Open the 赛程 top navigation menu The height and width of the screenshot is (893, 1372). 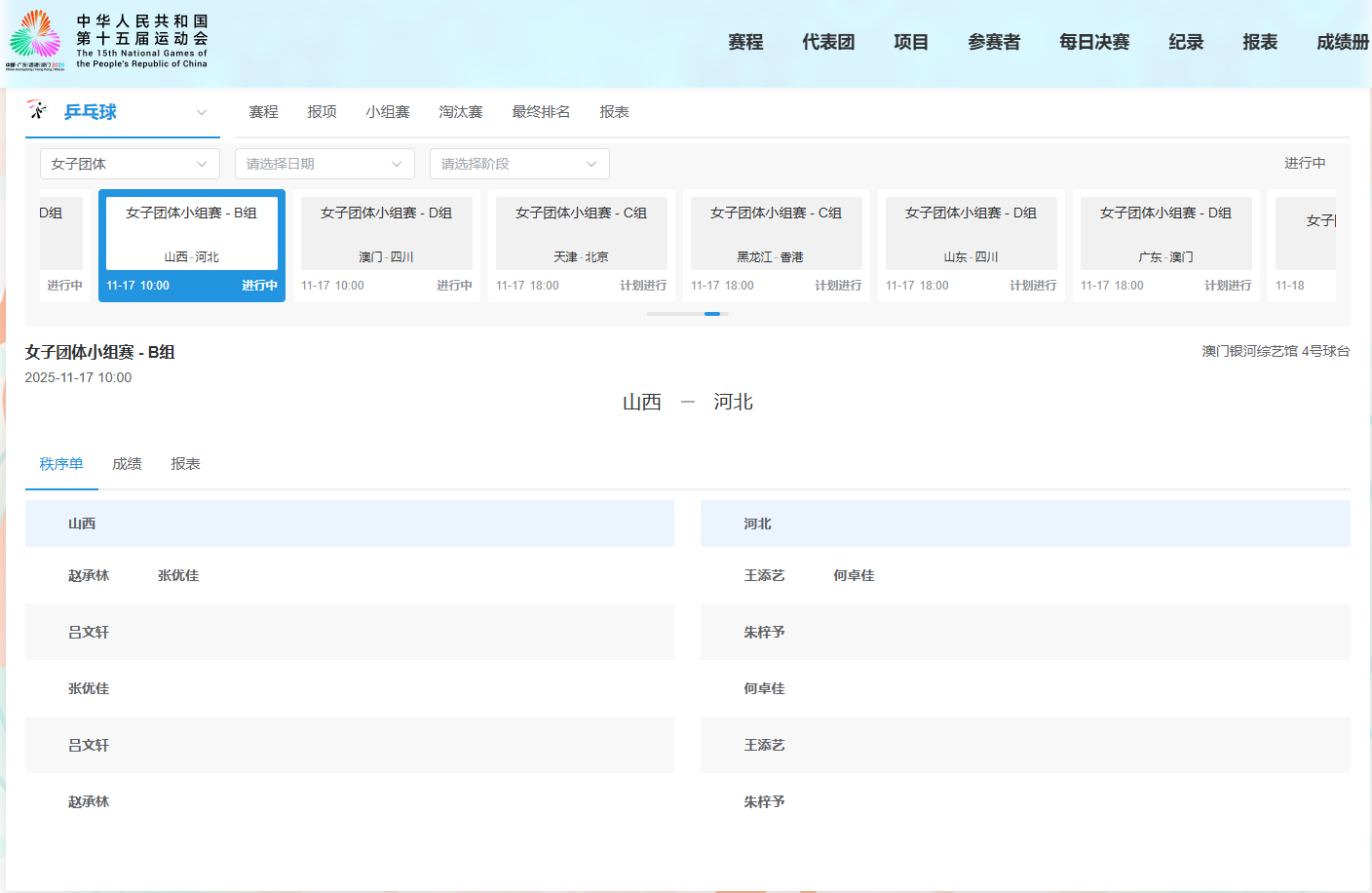coord(745,42)
